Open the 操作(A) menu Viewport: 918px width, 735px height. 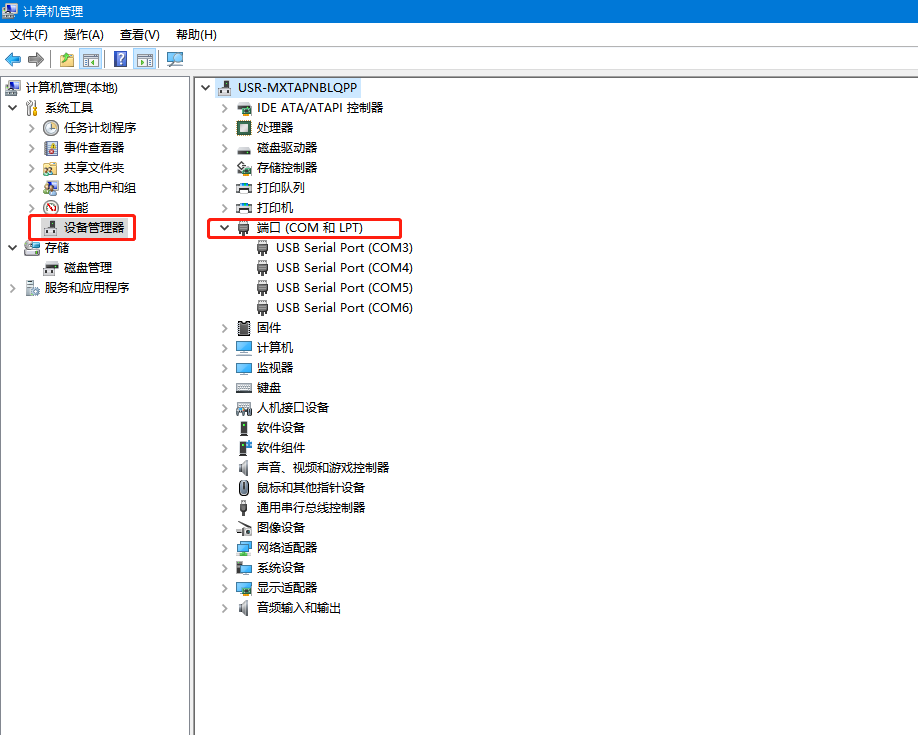pos(84,35)
